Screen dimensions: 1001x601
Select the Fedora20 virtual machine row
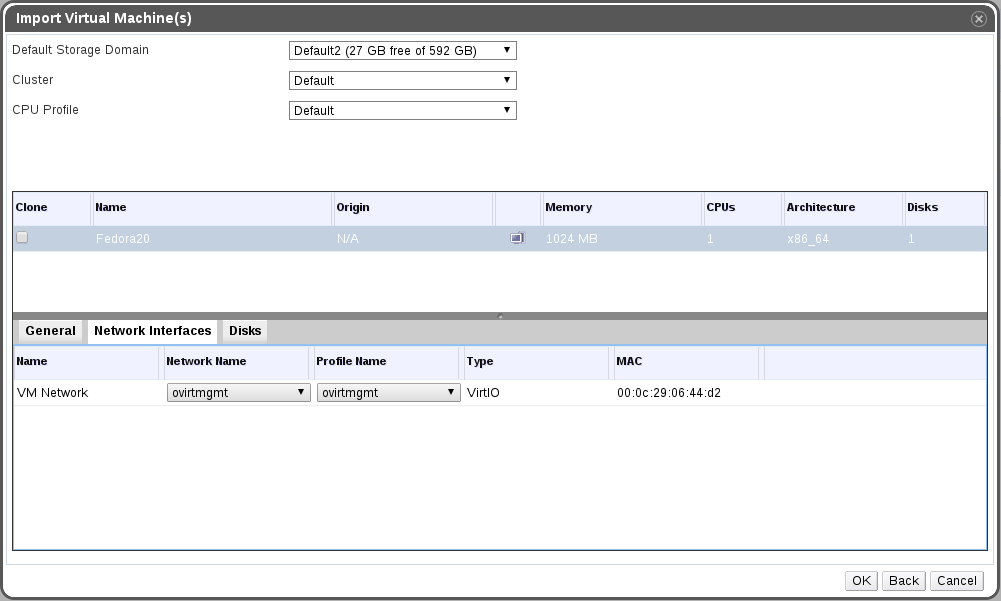tap(200, 239)
